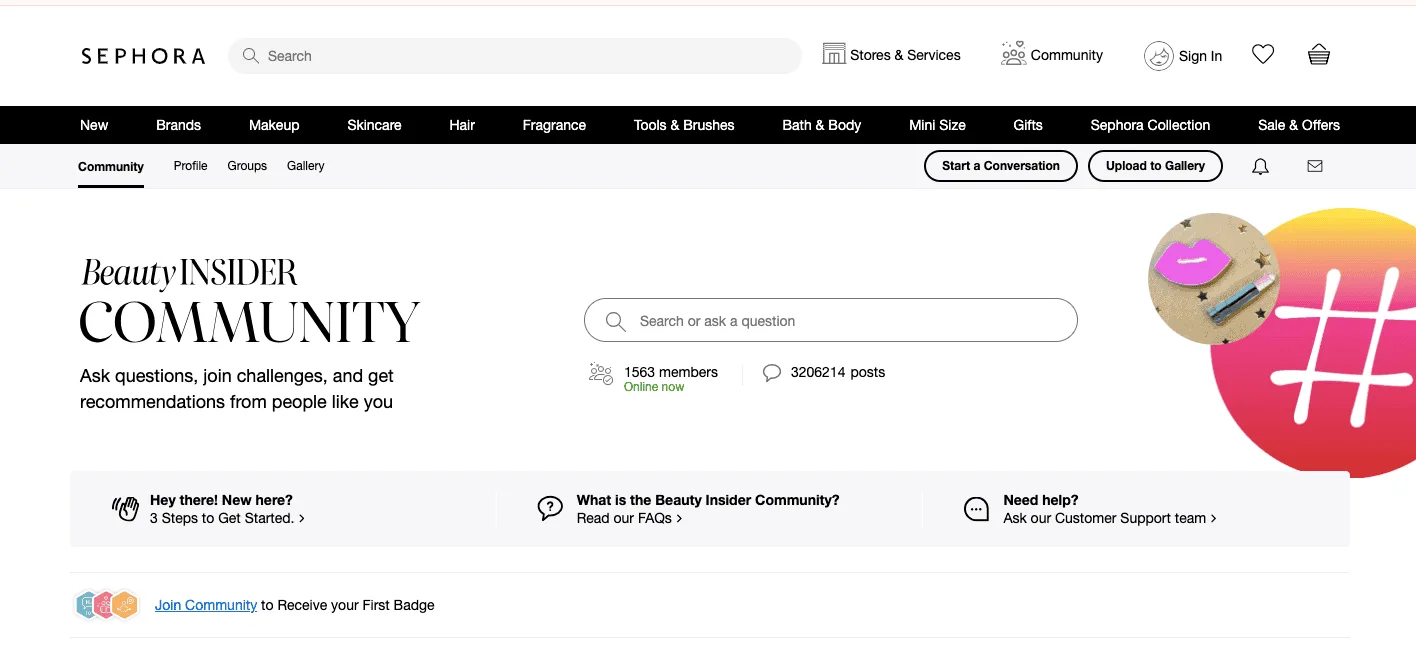The image size is (1416, 651).
Task: Click the magnifier in the header search bar
Action: coord(250,56)
